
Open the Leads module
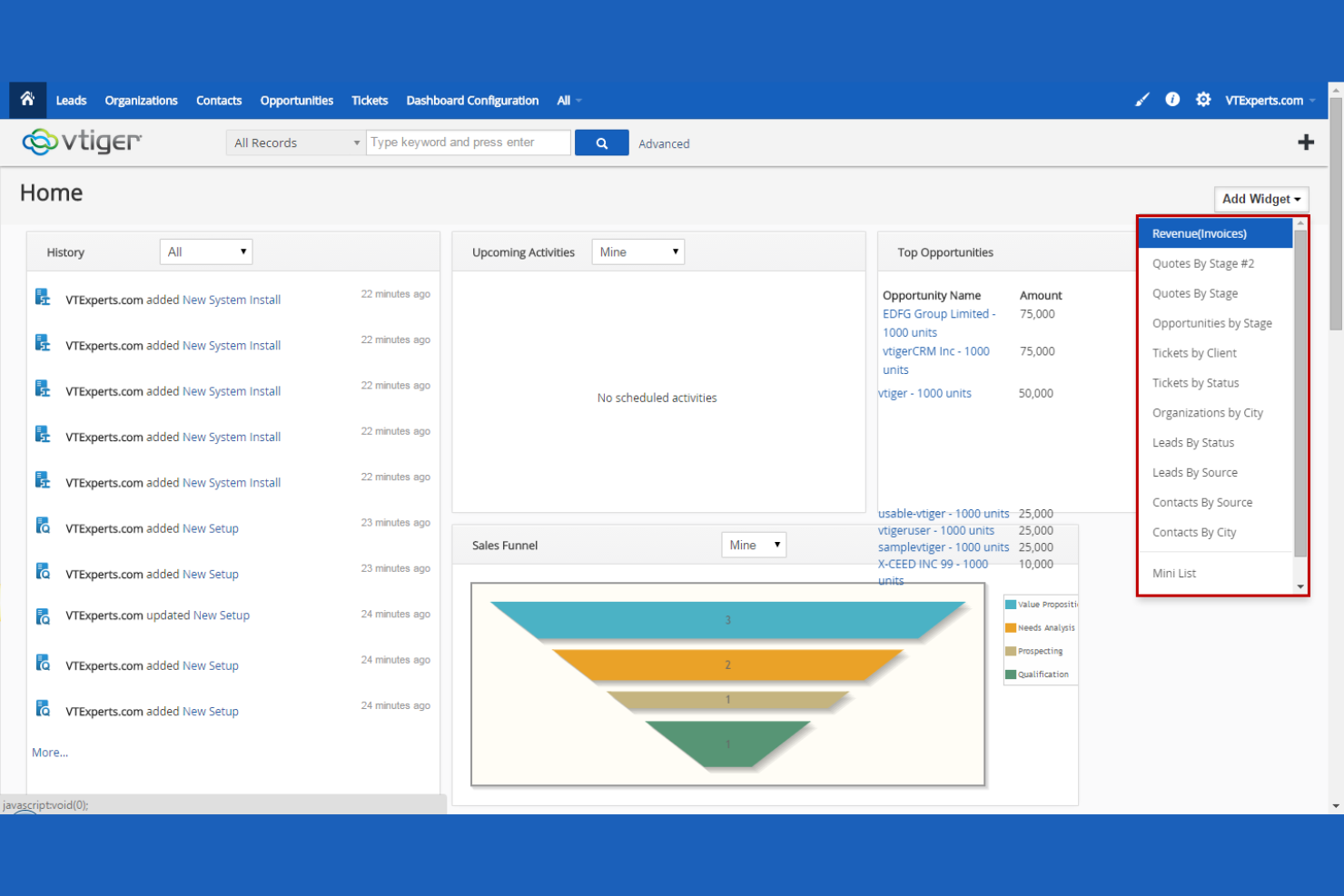coord(71,101)
